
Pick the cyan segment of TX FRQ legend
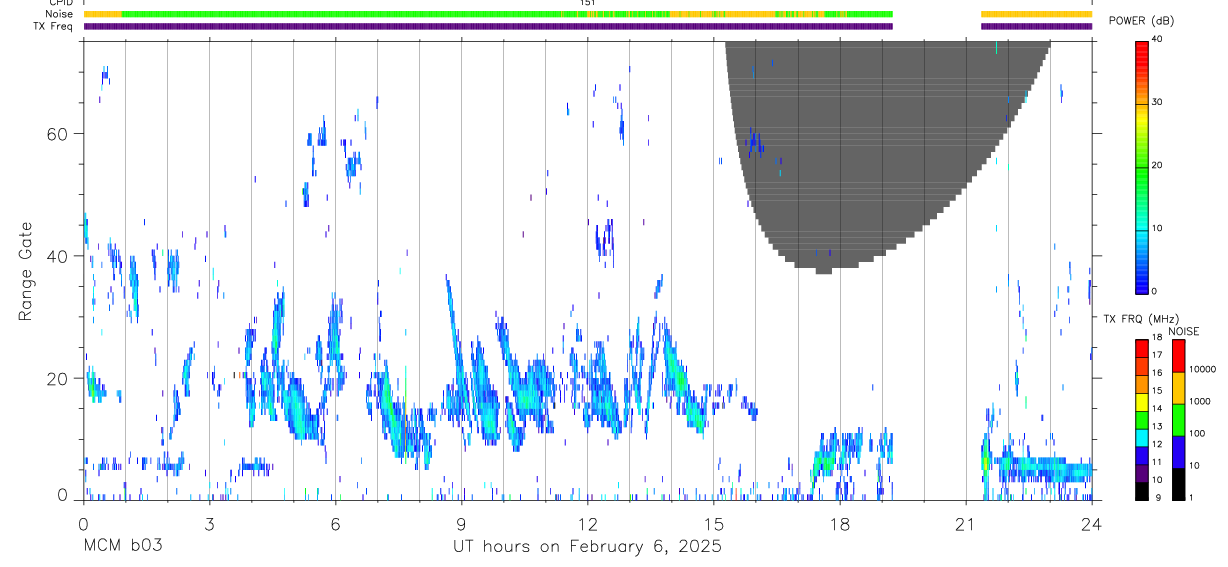point(1141,437)
